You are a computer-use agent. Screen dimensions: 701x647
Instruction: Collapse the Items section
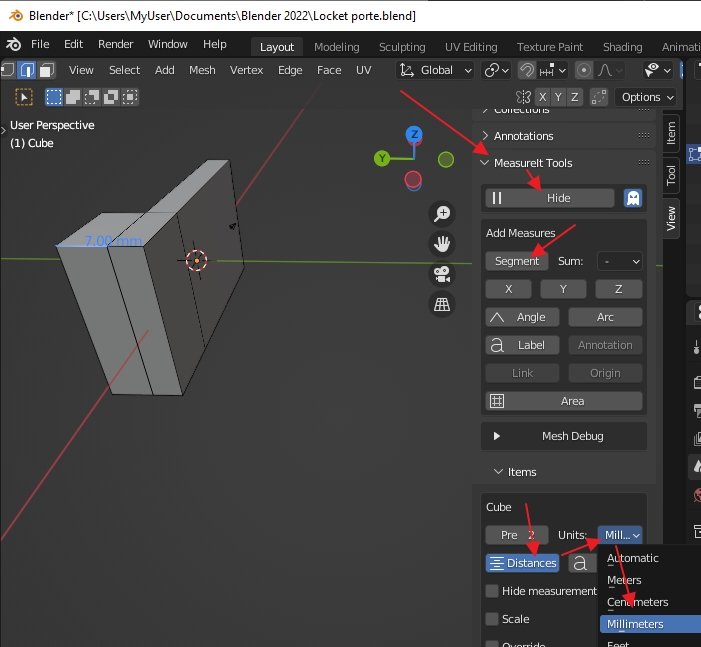click(x=498, y=472)
